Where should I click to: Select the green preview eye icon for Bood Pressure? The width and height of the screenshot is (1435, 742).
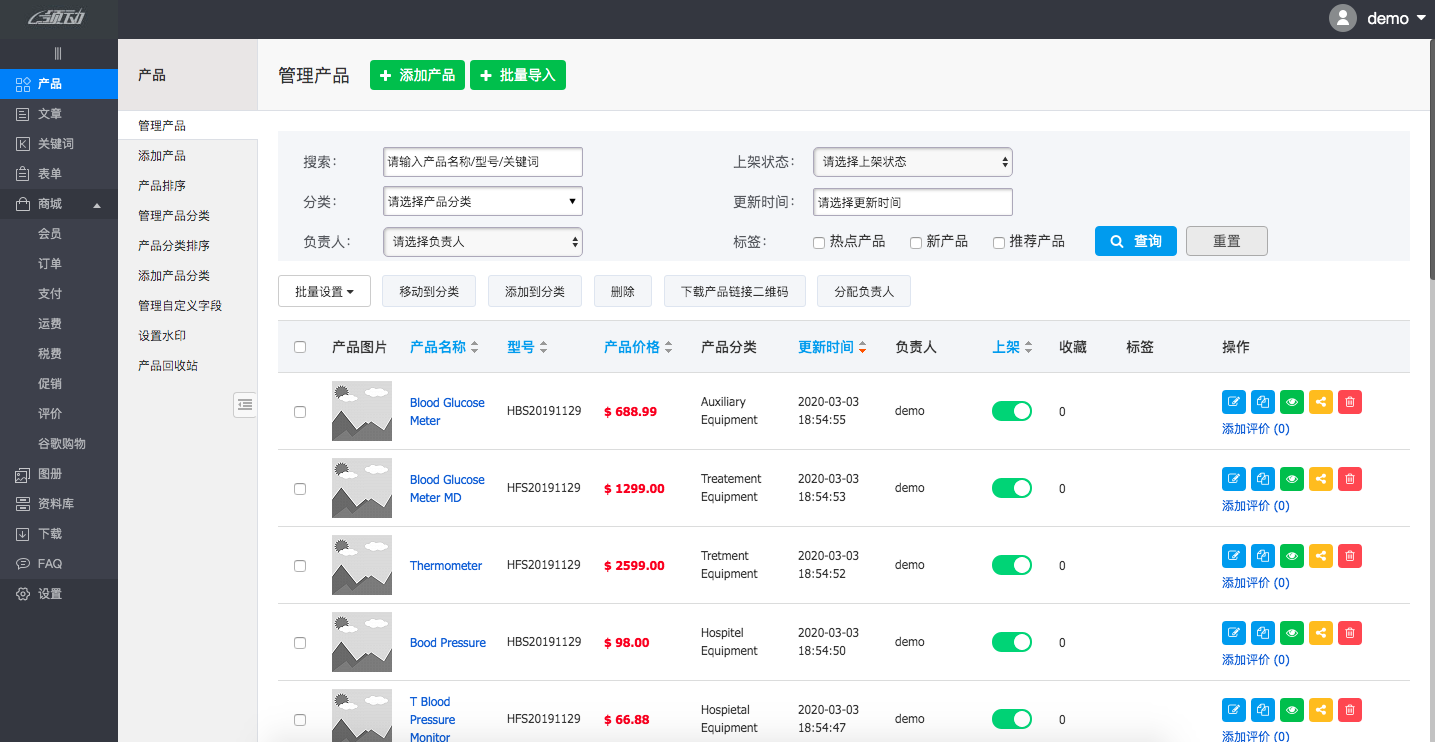tap(1291, 632)
